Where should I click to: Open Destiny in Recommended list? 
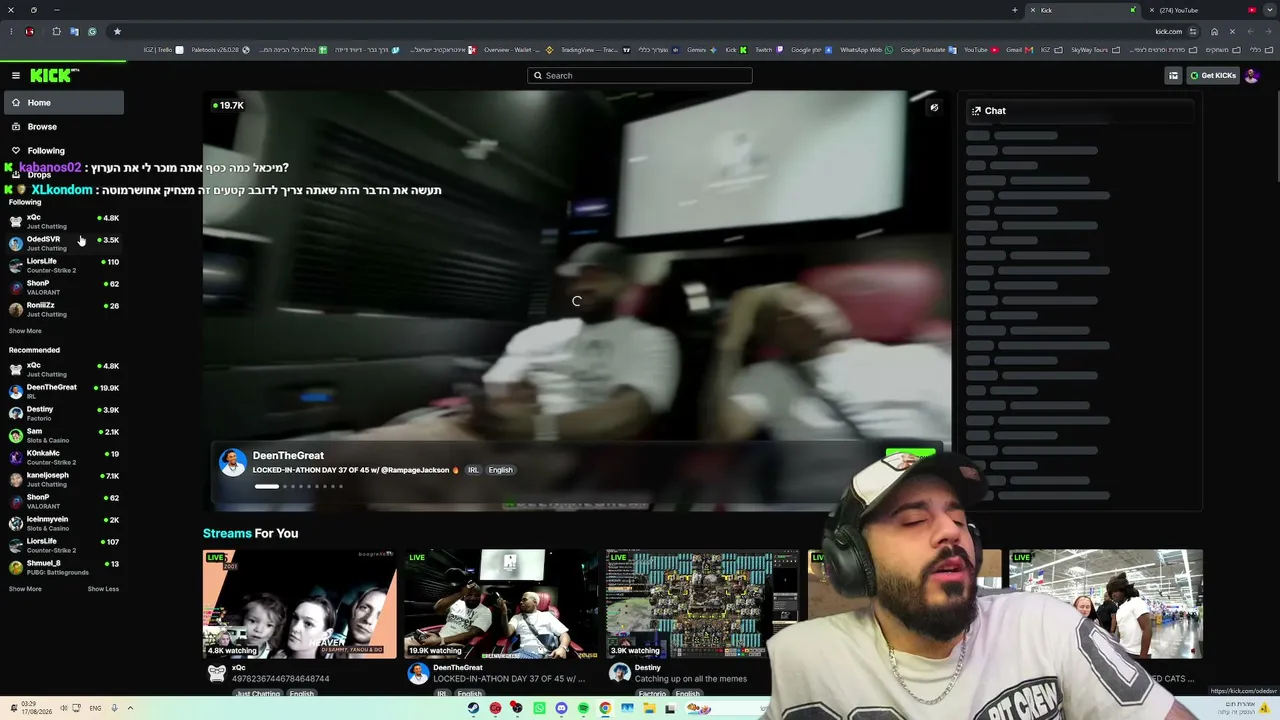coord(63,413)
